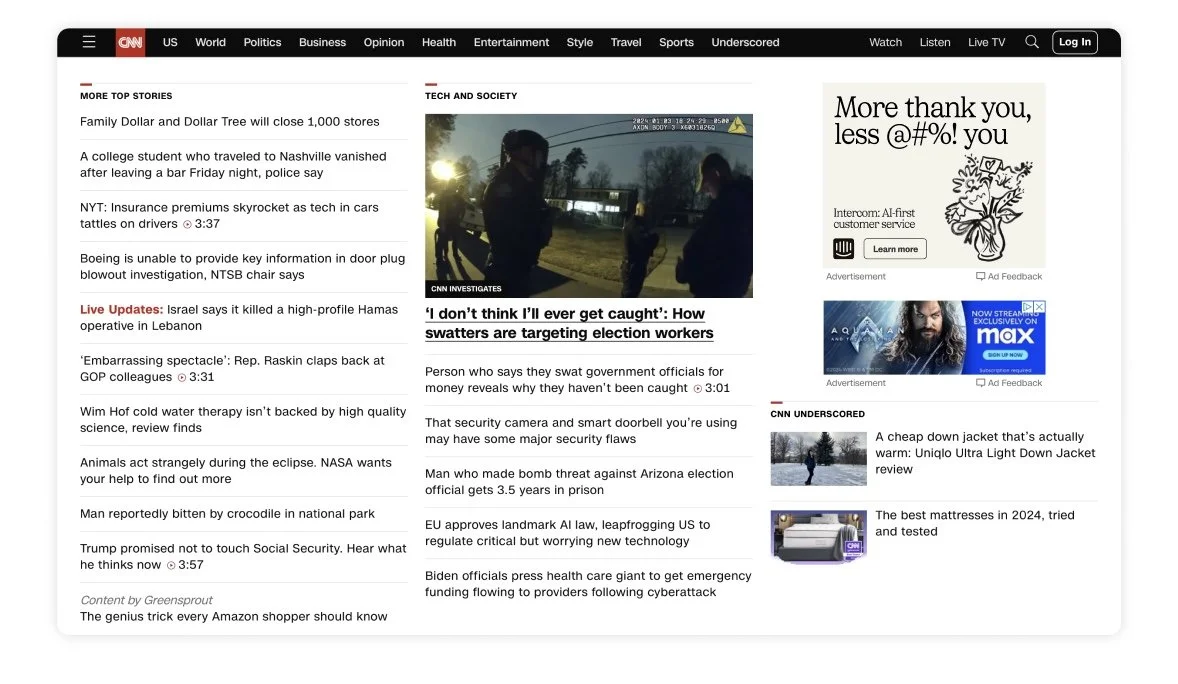
Task: Go to the Underscored section
Action: [x=745, y=42]
